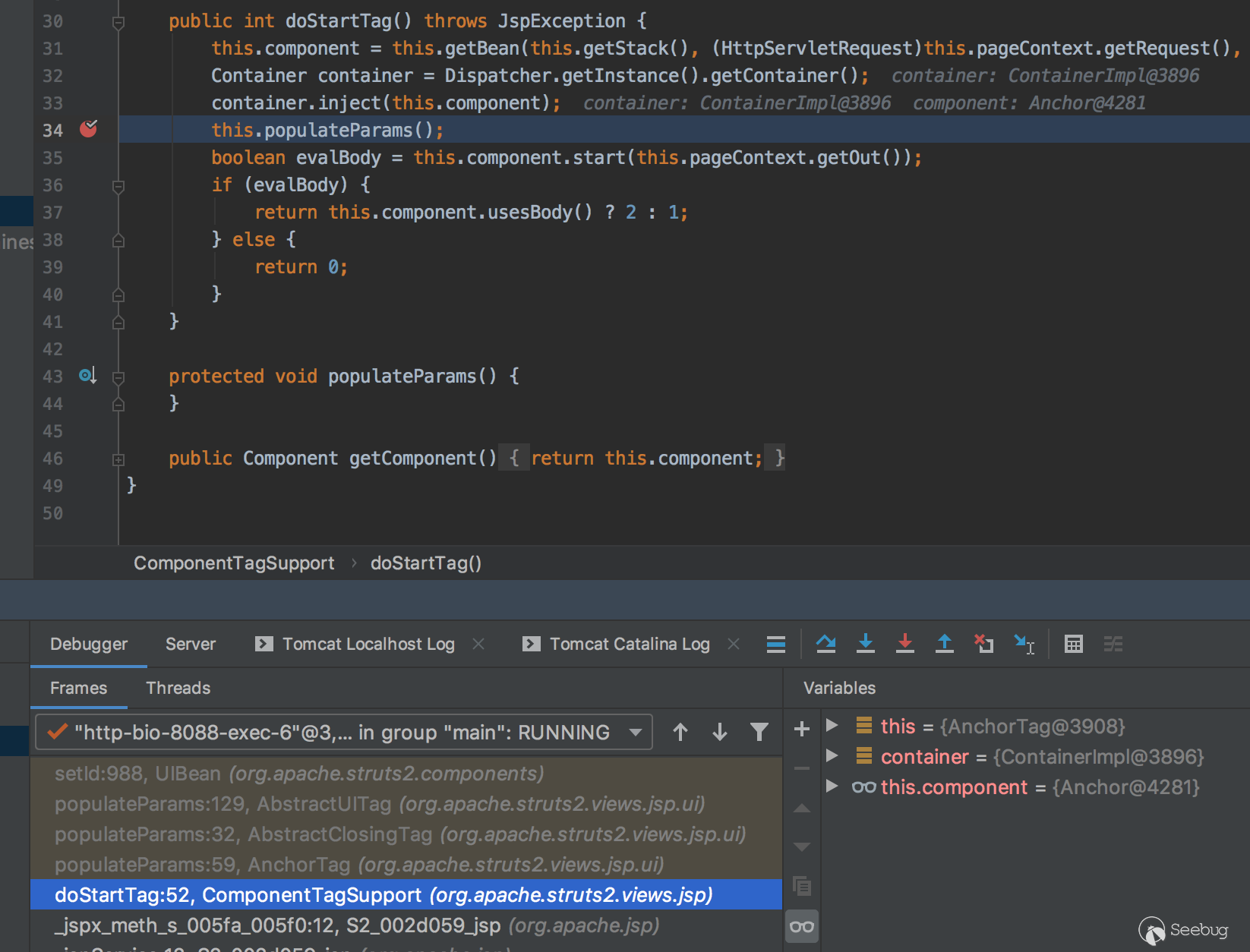This screenshot has width=1250, height=952.
Task: Expand the 'container' variable node
Action: 832,756
